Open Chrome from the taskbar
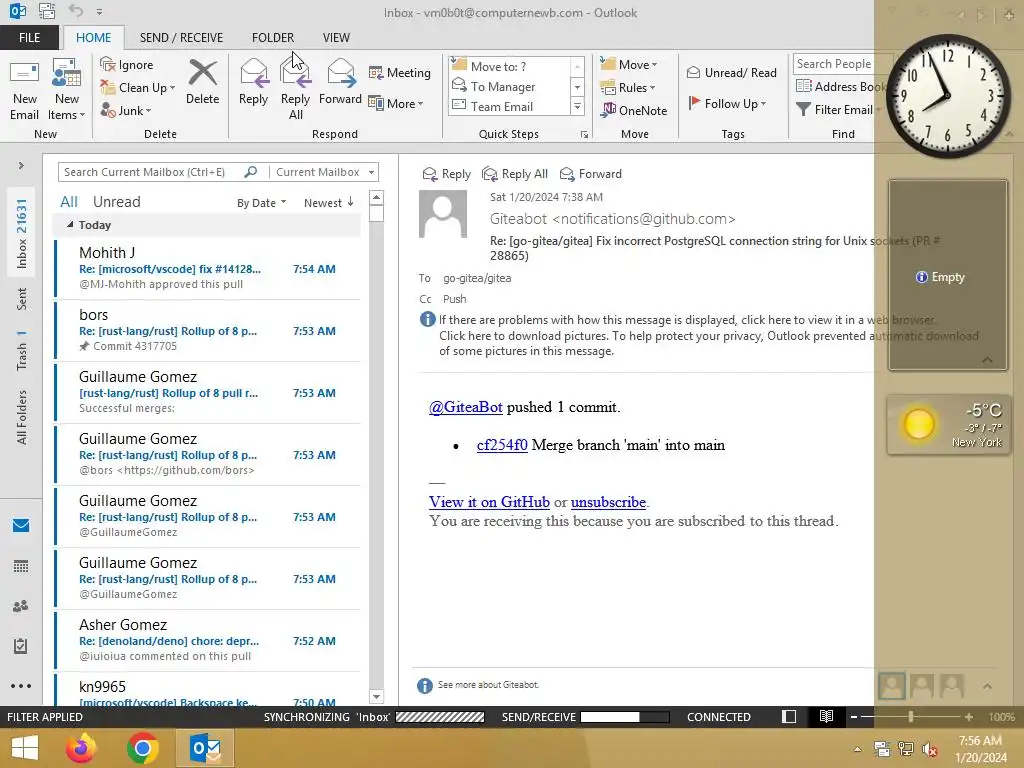Viewport: 1024px width, 768px height. (x=142, y=748)
